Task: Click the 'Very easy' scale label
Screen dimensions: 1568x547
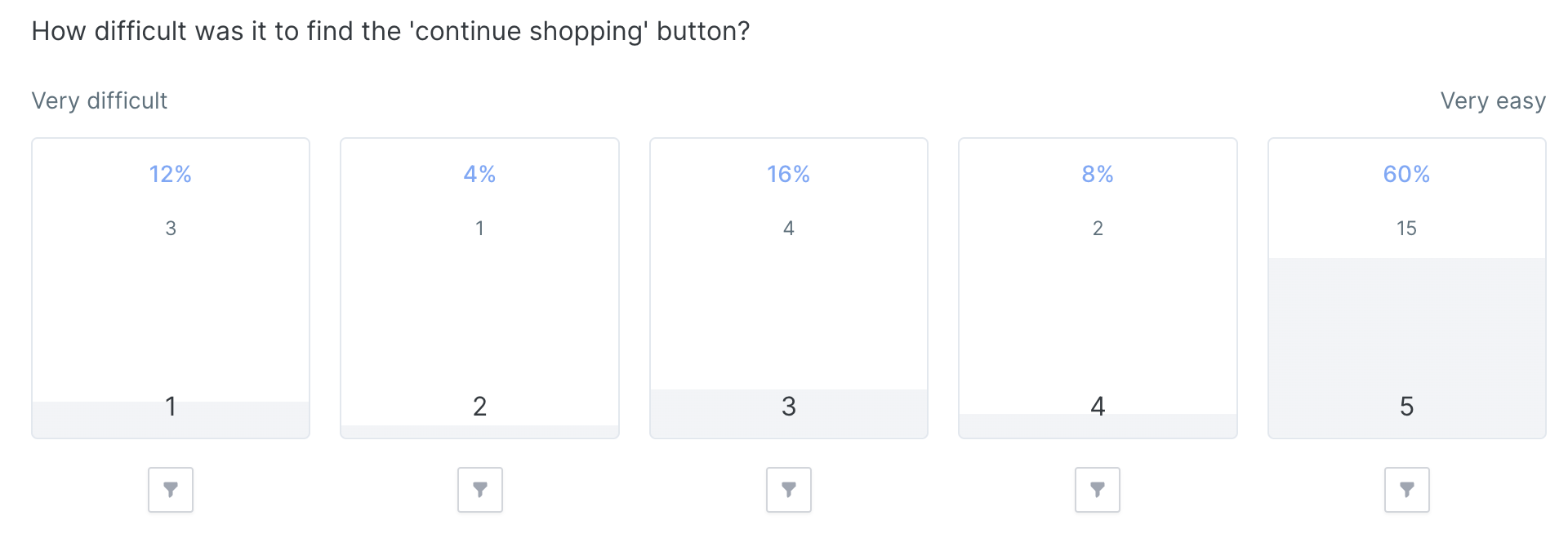Action: click(x=1493, y=100)
